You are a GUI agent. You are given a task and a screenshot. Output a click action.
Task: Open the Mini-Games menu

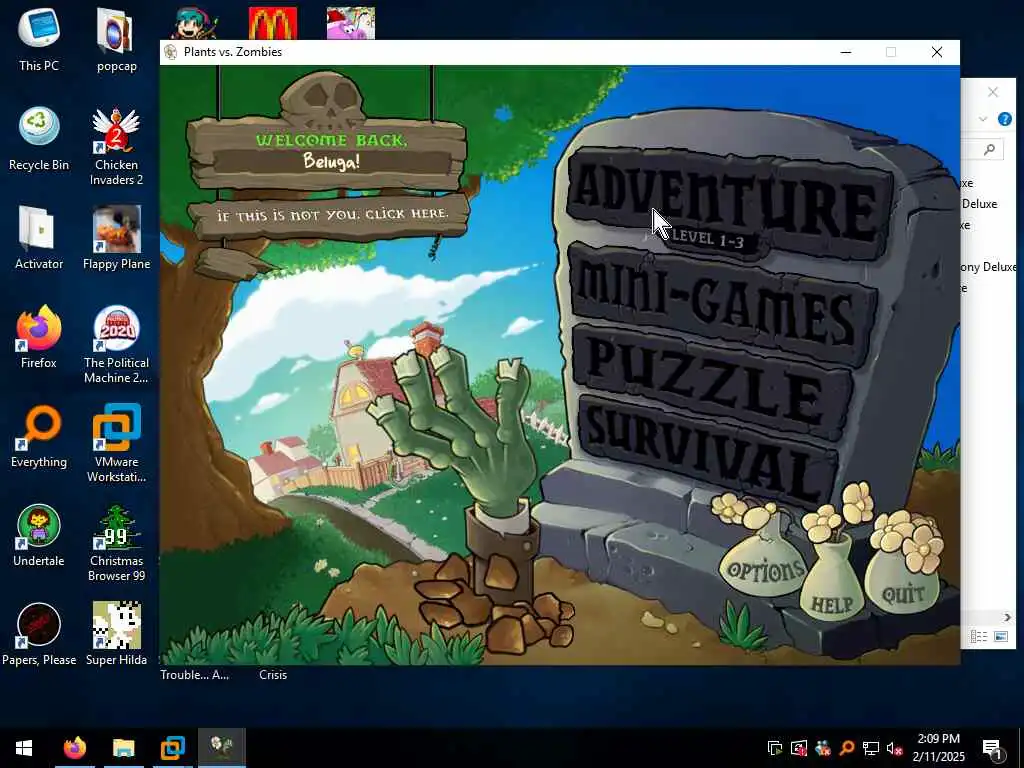(x=722, y=304)
